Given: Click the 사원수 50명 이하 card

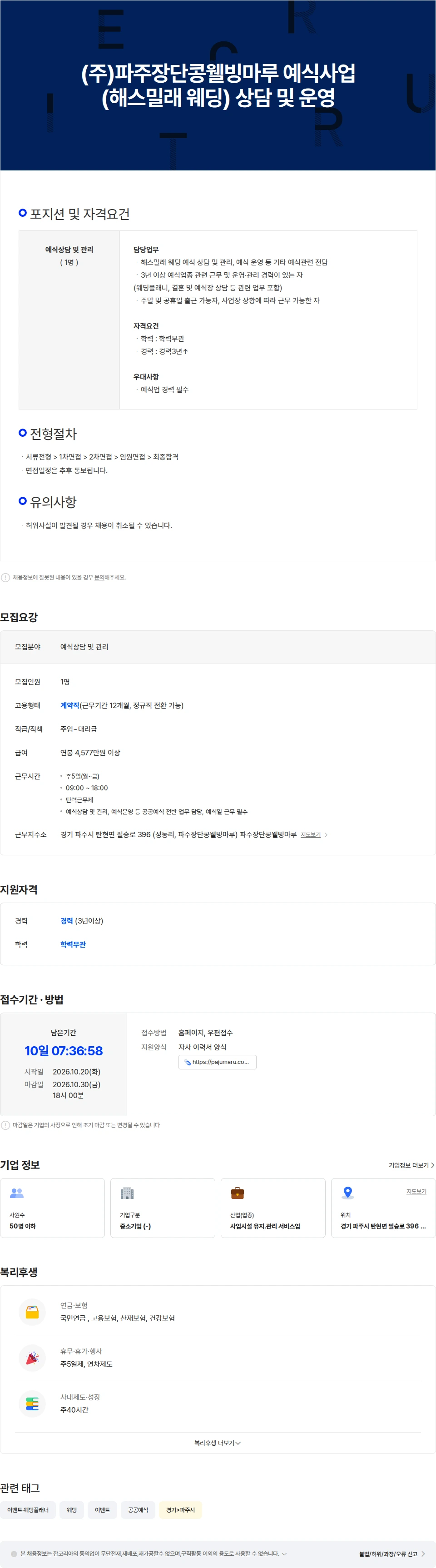Looking at the screenshot, I should [52, 1208].
